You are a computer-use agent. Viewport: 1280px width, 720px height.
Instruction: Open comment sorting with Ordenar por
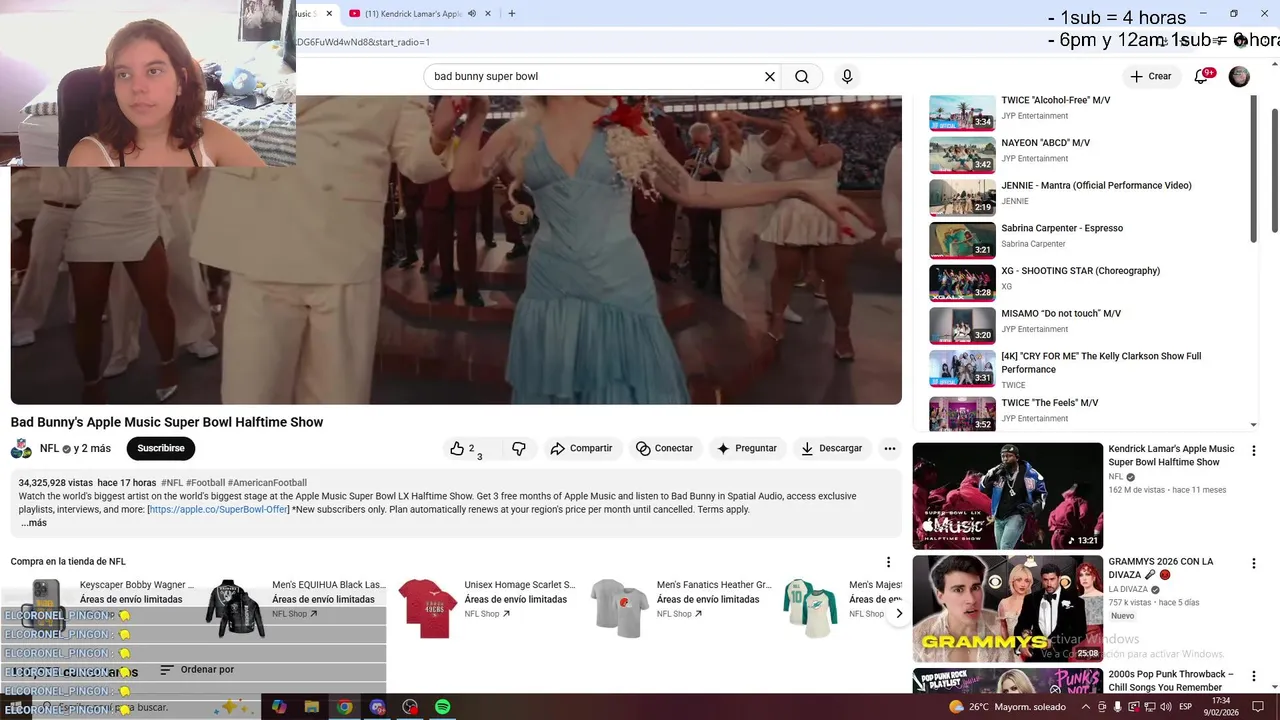click(x=197, y=670)
